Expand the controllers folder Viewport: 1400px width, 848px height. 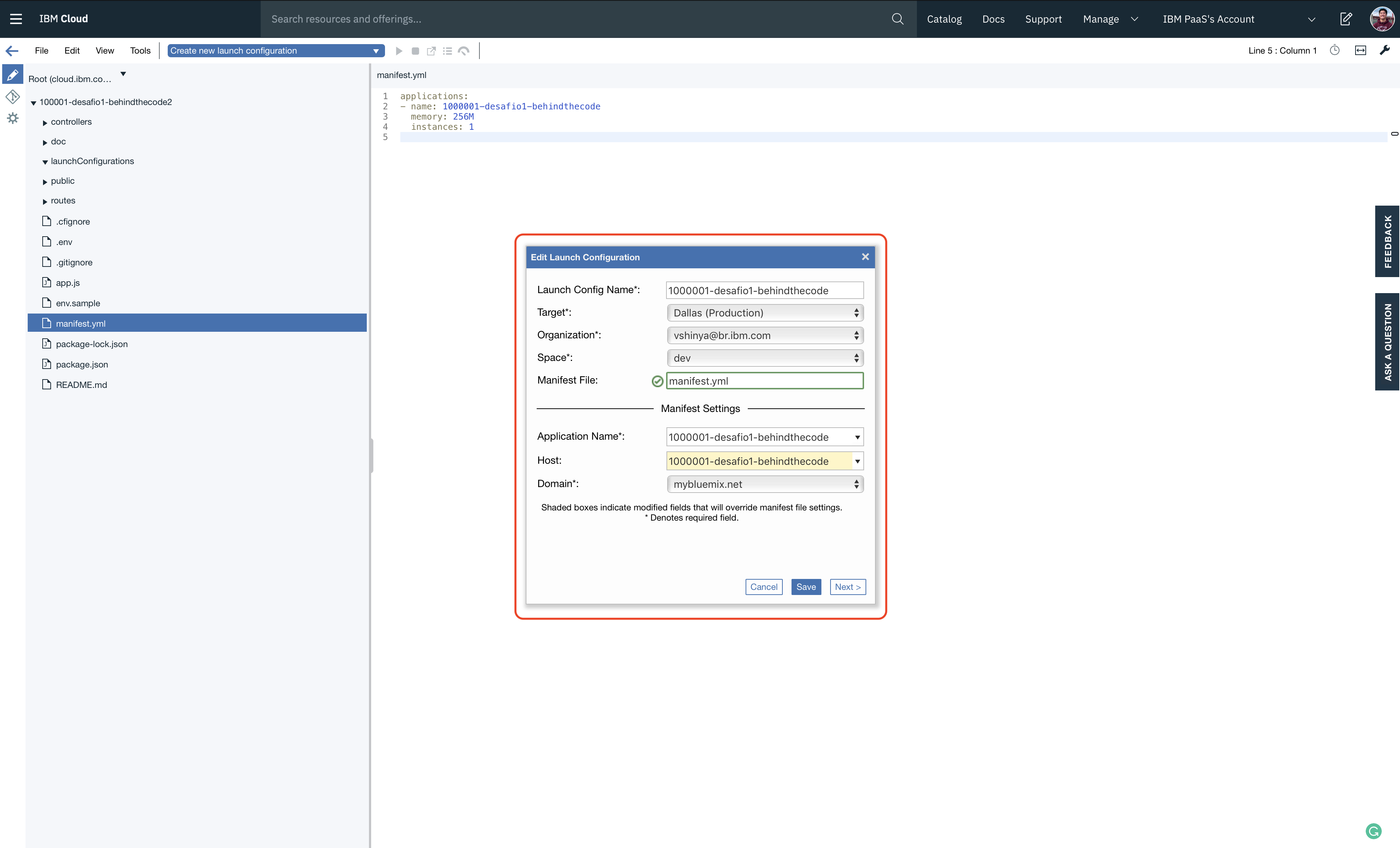45,123
